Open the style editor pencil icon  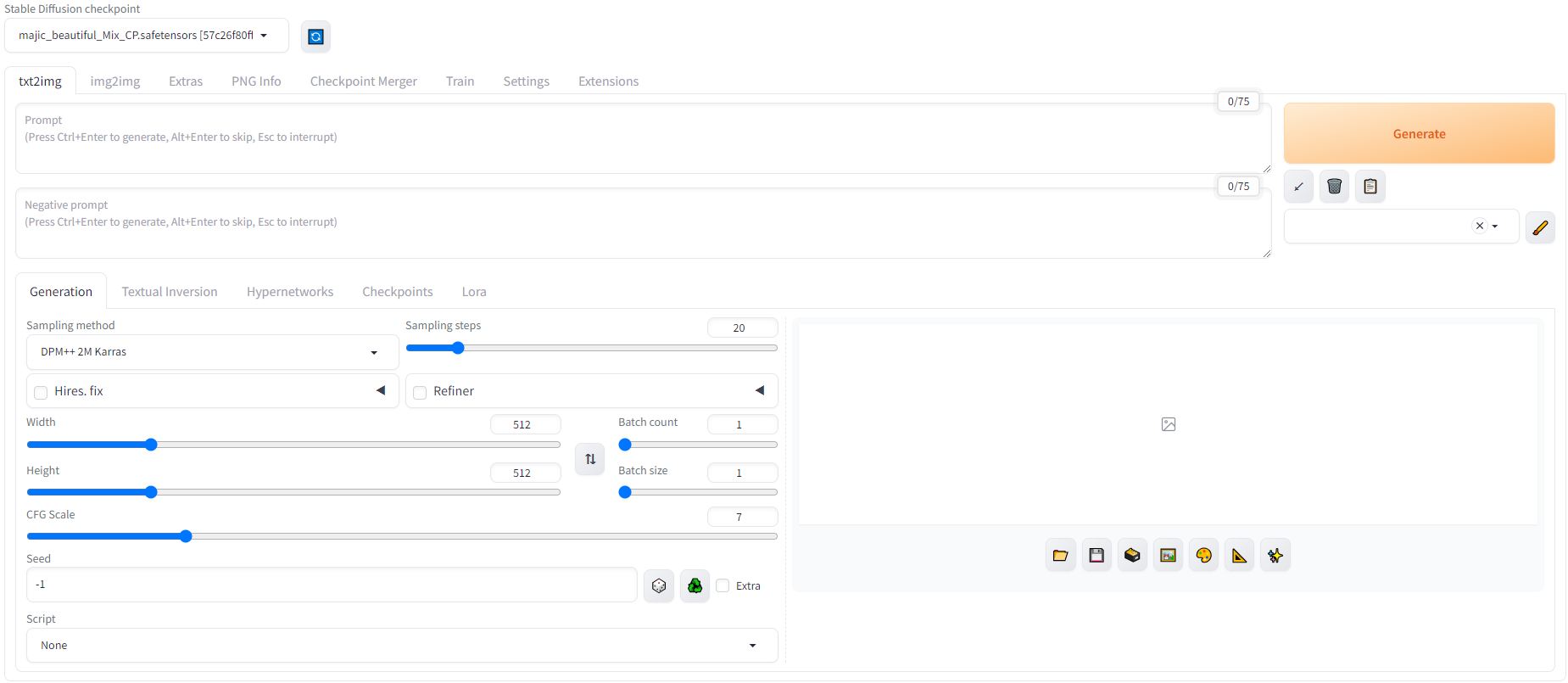[x=1540, y=227]
